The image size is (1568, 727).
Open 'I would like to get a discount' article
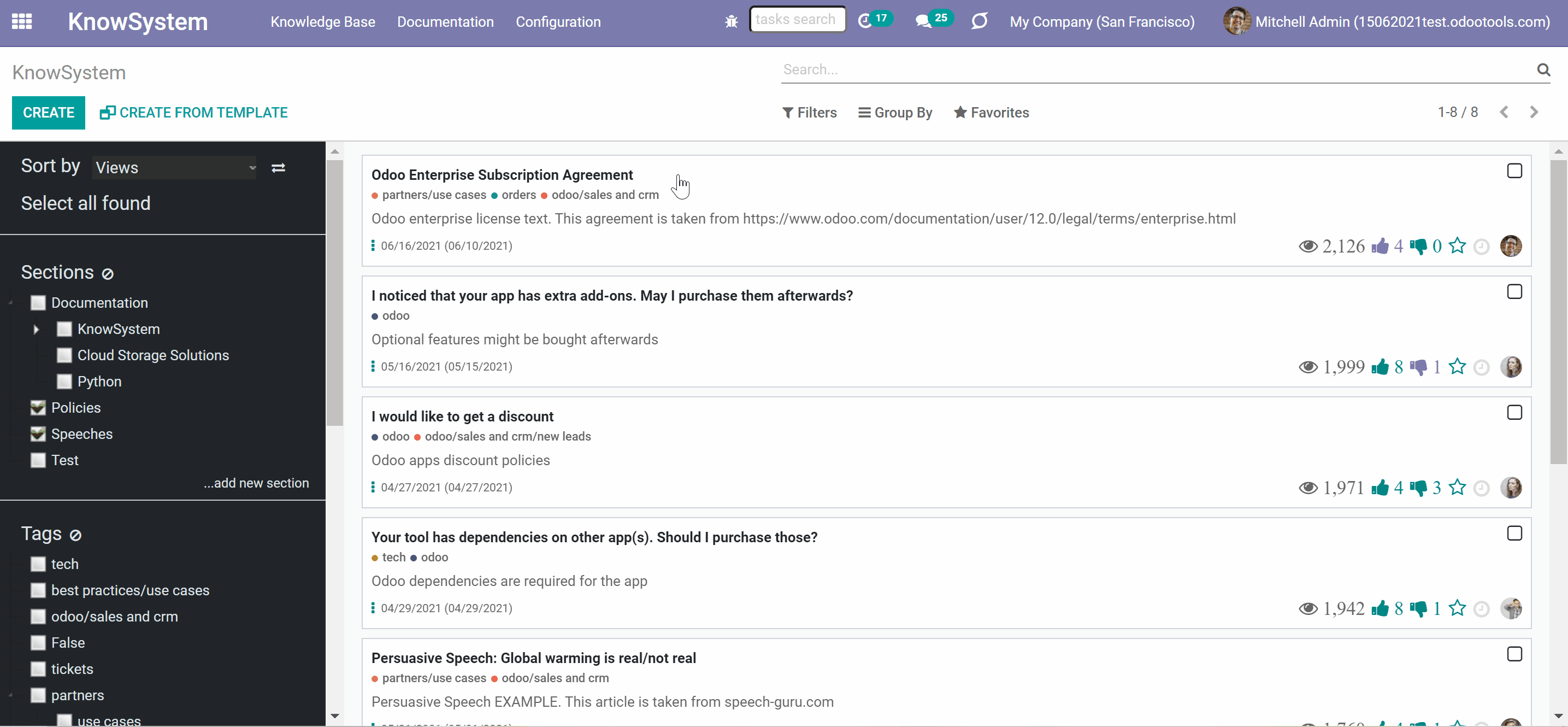tap(462, 417)
